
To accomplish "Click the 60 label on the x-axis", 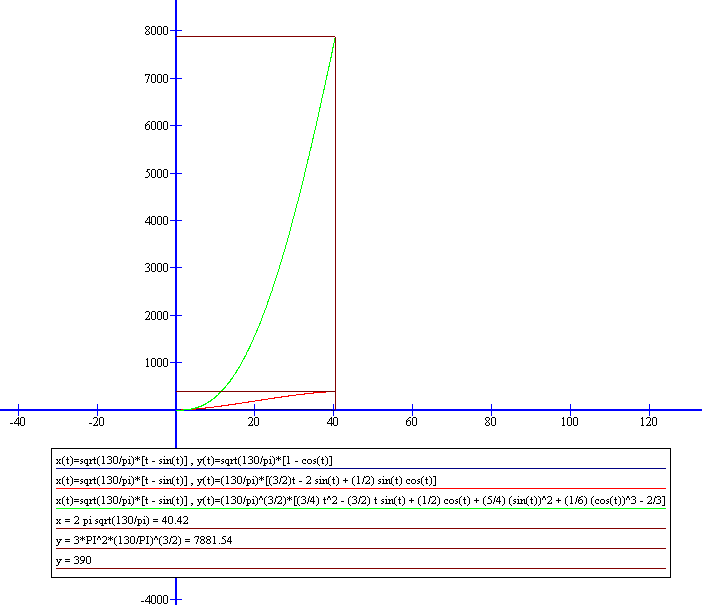I will tap(411, 422).
